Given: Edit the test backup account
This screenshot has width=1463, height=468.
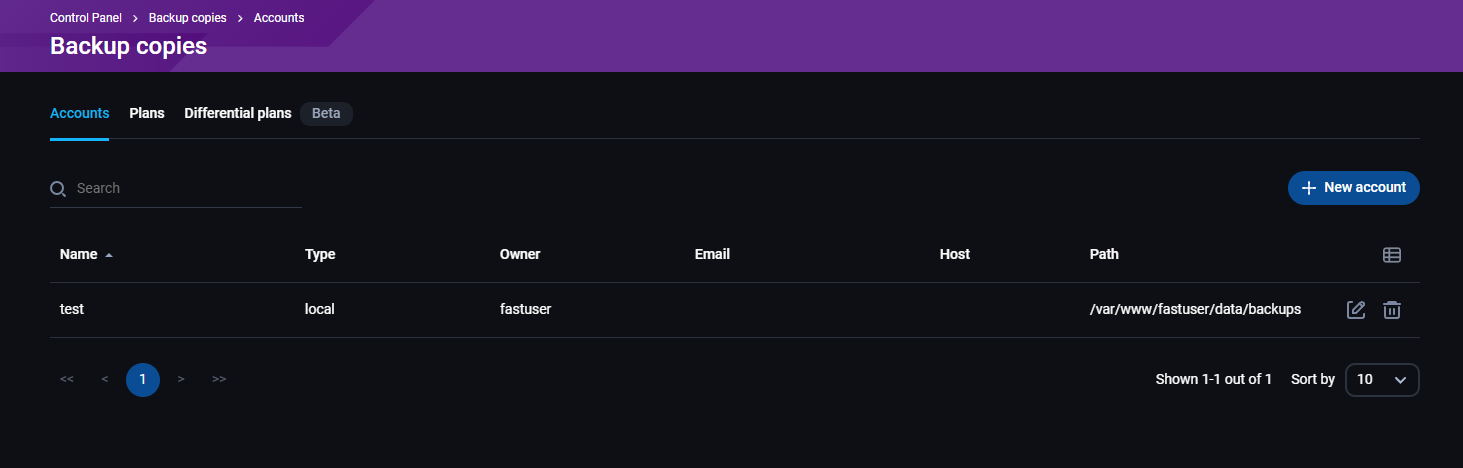Looking at the screenshot, I should point(1356,310).
